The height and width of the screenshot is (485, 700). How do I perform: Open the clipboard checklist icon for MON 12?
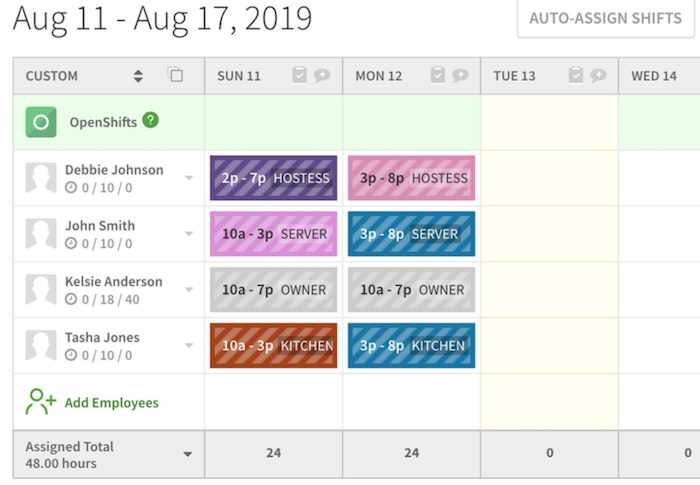tap(438, 75)
